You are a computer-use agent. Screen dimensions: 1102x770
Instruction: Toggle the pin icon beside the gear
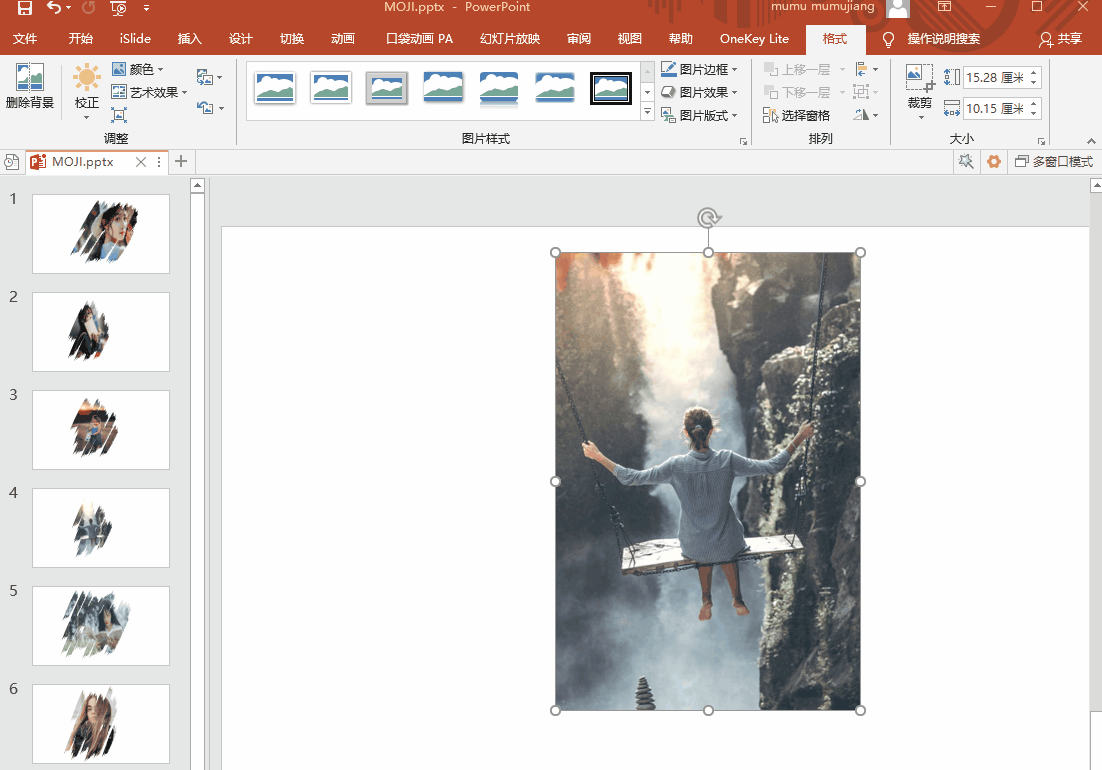point(965,162)
